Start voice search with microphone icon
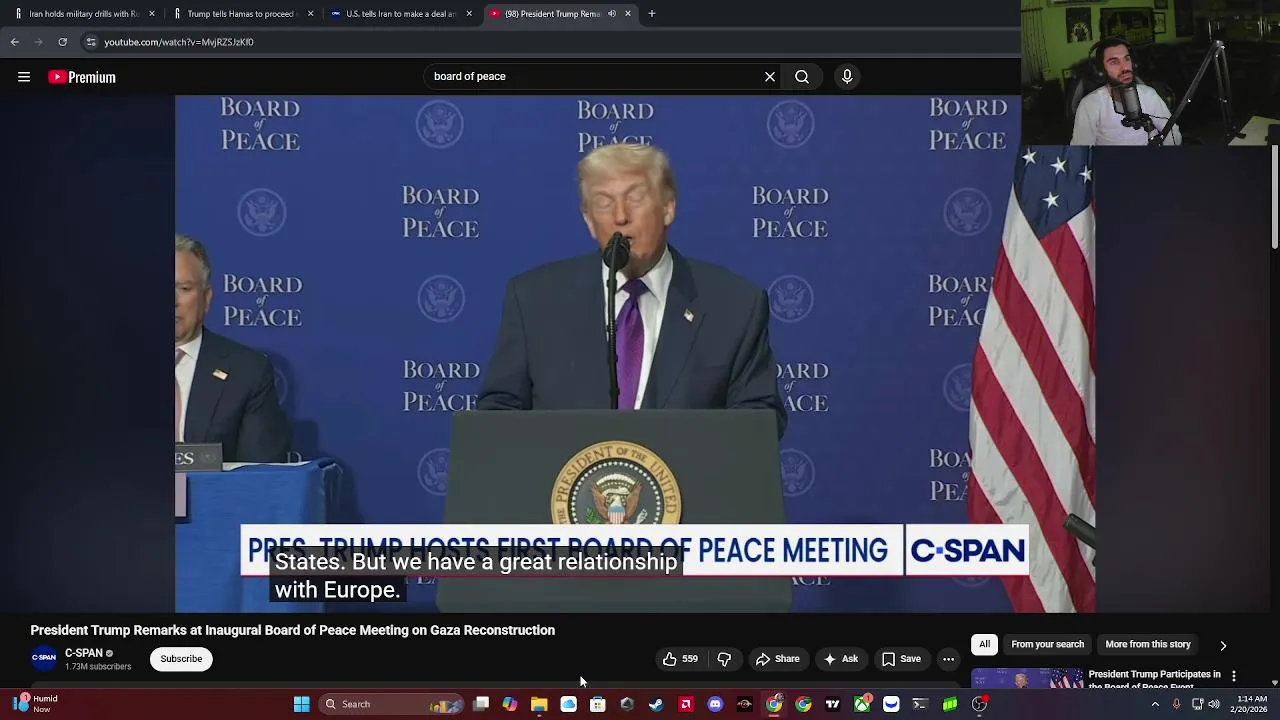The image size is (1280, 720). click(847, 77)
